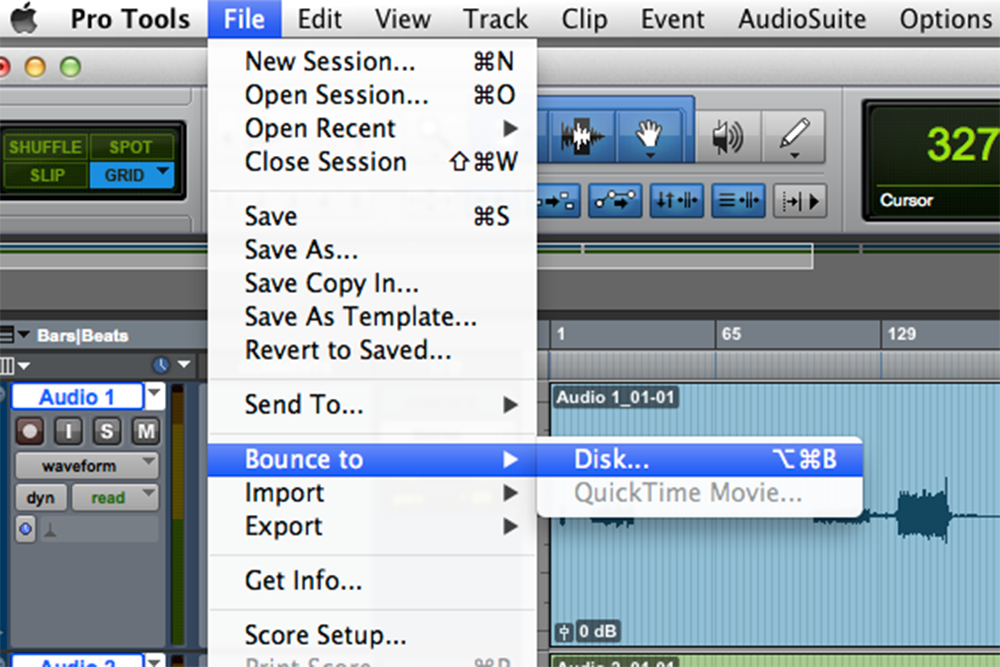Viewport: 1000px width, 667px height.
Task: Toggle Link Track and Edit Selection
Action: pos(738,202)
